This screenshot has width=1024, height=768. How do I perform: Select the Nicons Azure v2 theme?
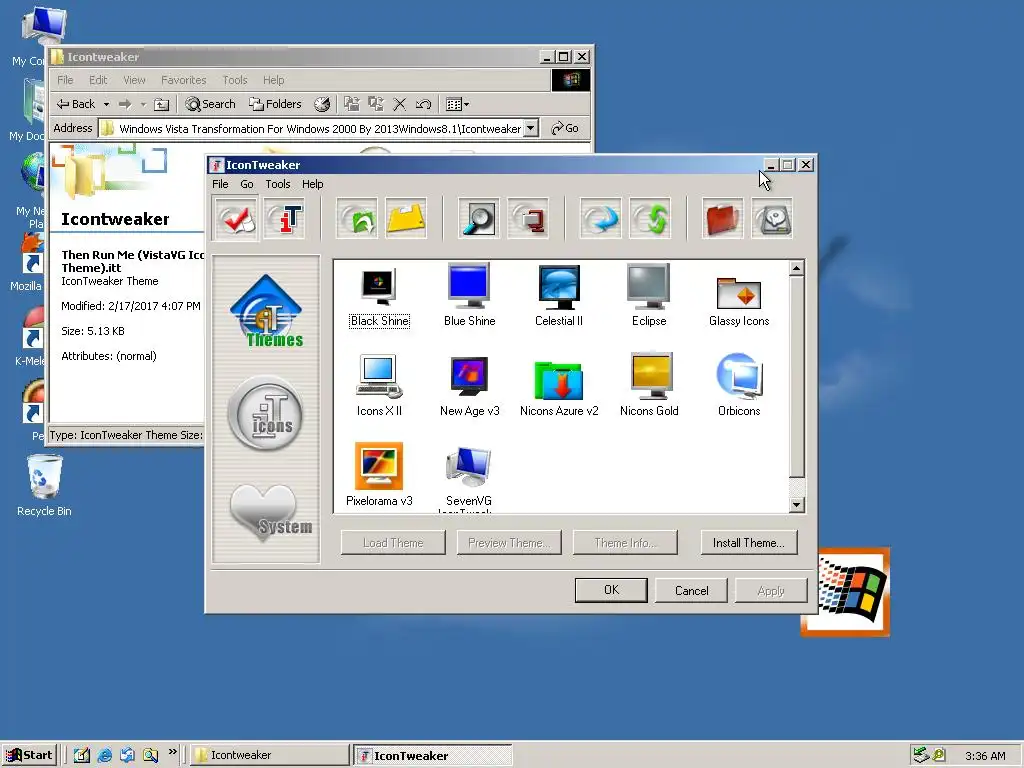tap(559, 387)
